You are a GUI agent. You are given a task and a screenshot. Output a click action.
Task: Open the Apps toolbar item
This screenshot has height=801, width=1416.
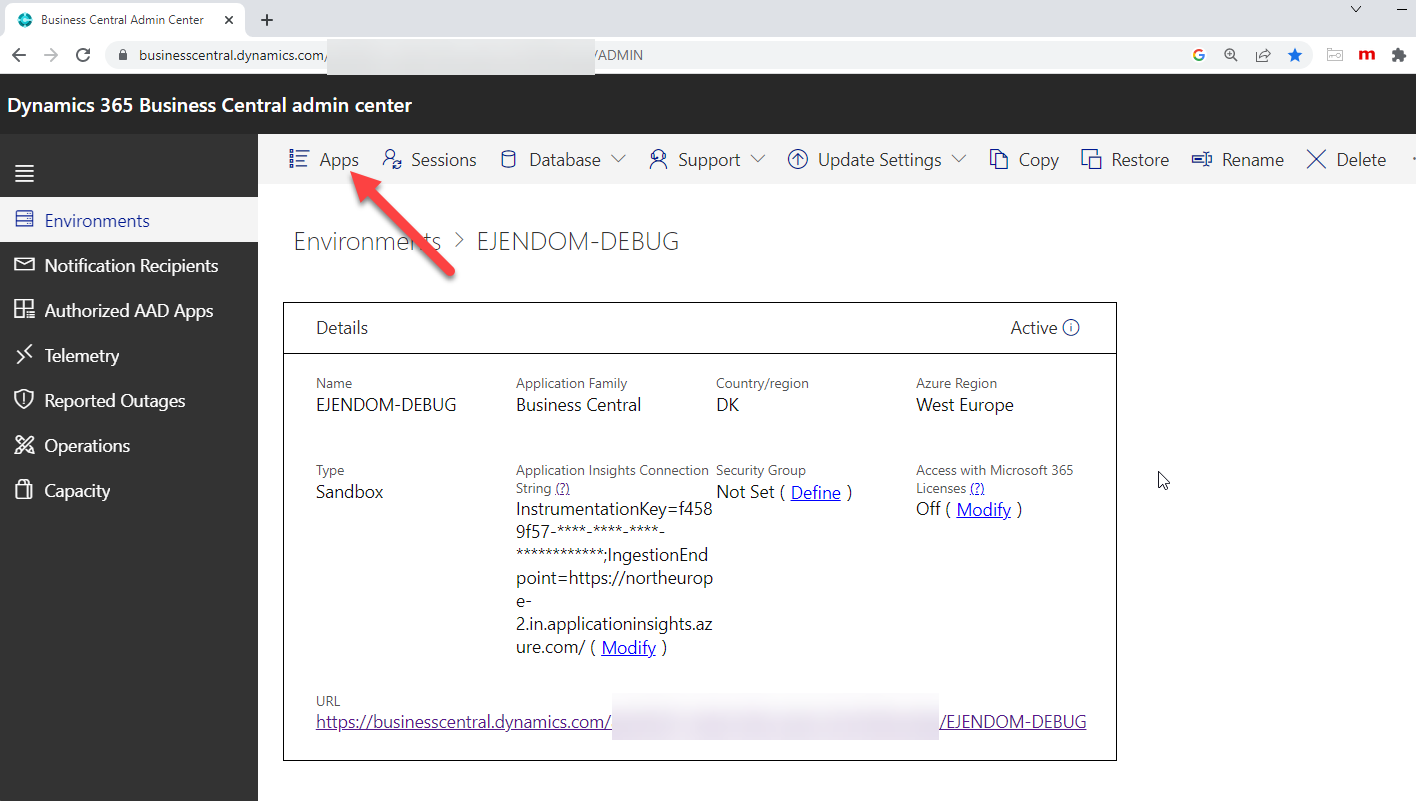324,159
